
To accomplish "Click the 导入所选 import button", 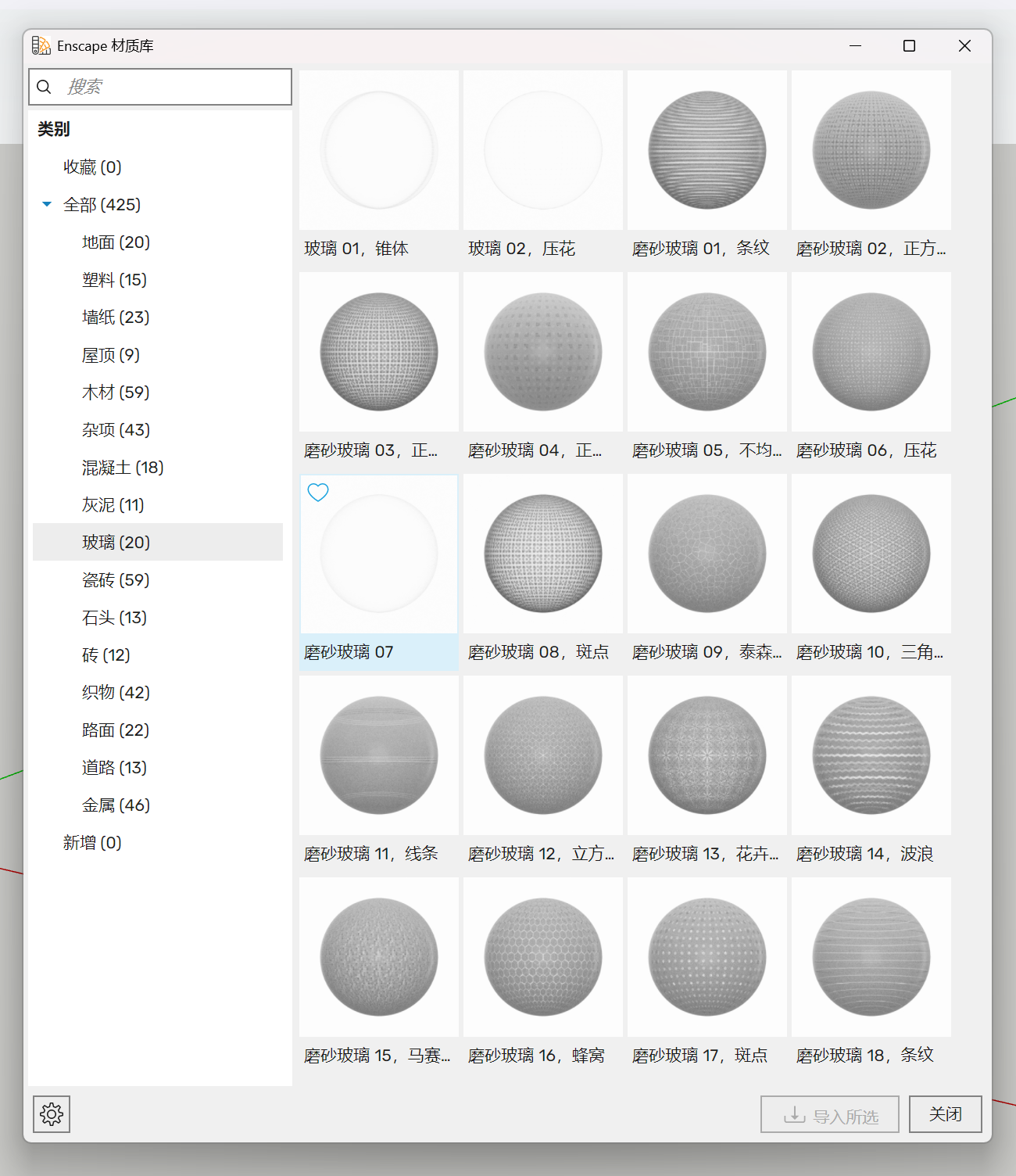I will tap(829, 1114).
